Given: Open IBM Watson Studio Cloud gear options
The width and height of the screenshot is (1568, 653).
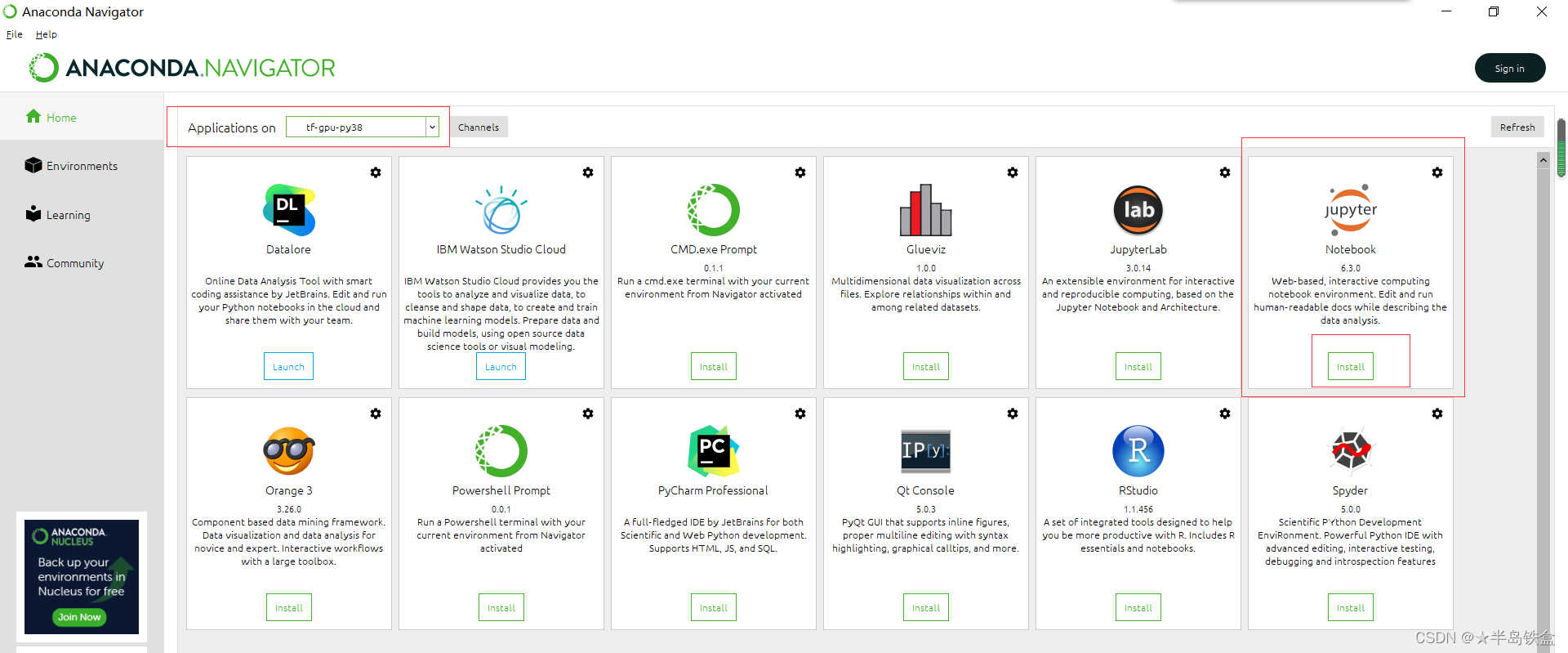Looking at the screenshot, I should tap(588, 172).
